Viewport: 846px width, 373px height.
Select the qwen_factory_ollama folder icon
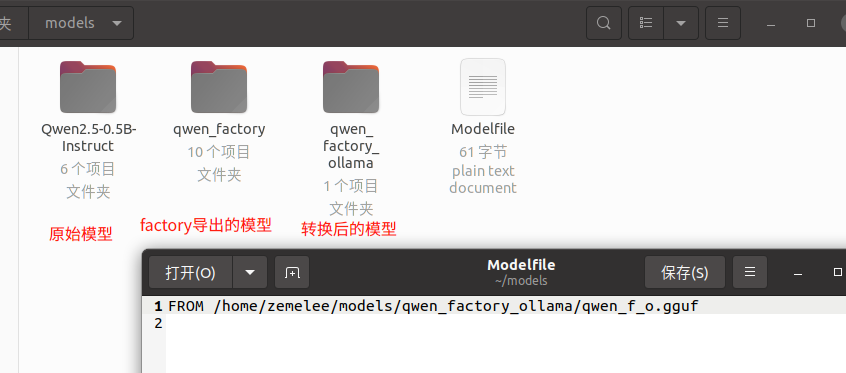pyautogui.click(x=351, y=86)
